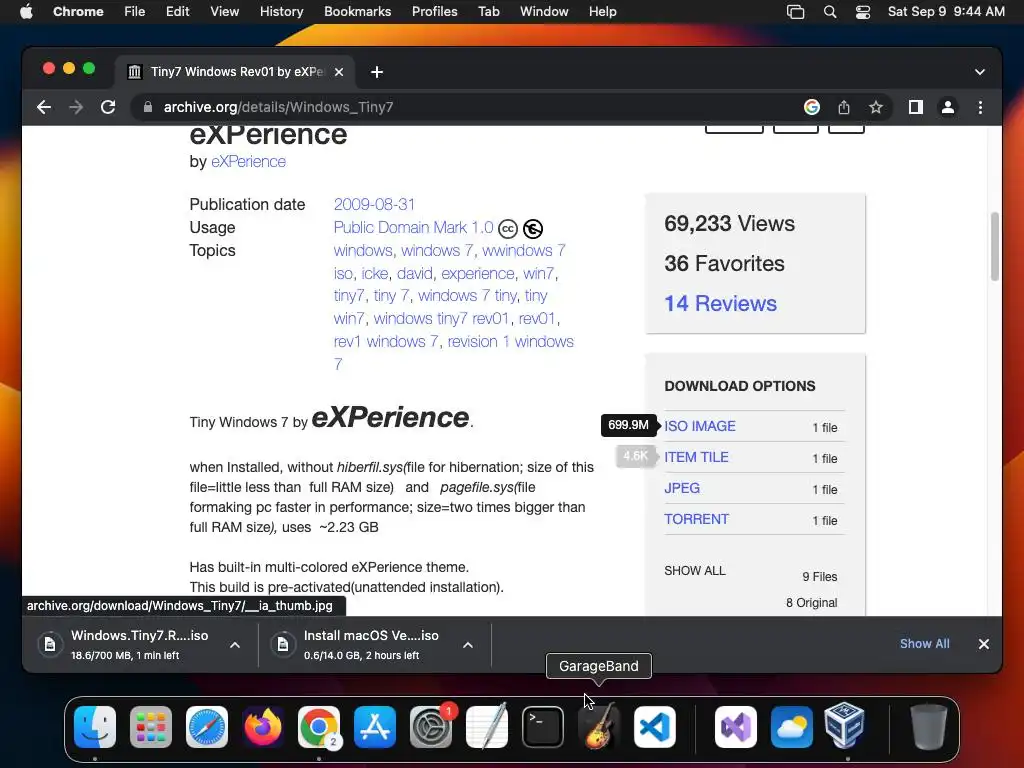Viewport: 1024px width, 768px height.
Task: Open the Profiles menu
Action: pyautogui.click(x=434, y=12)
